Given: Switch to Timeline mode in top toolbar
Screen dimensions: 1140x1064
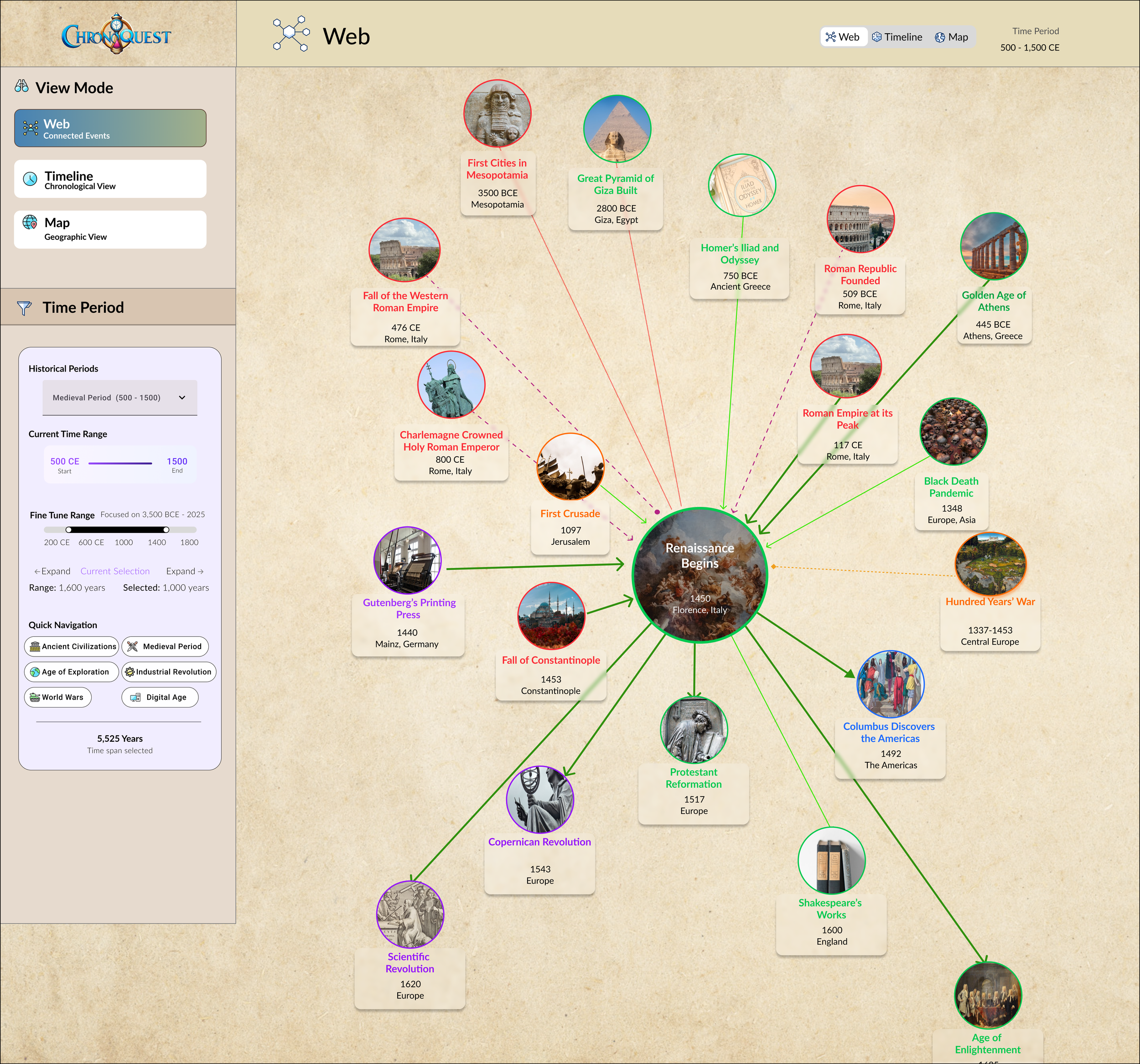Looking at the screenshot, I should 897,36.
